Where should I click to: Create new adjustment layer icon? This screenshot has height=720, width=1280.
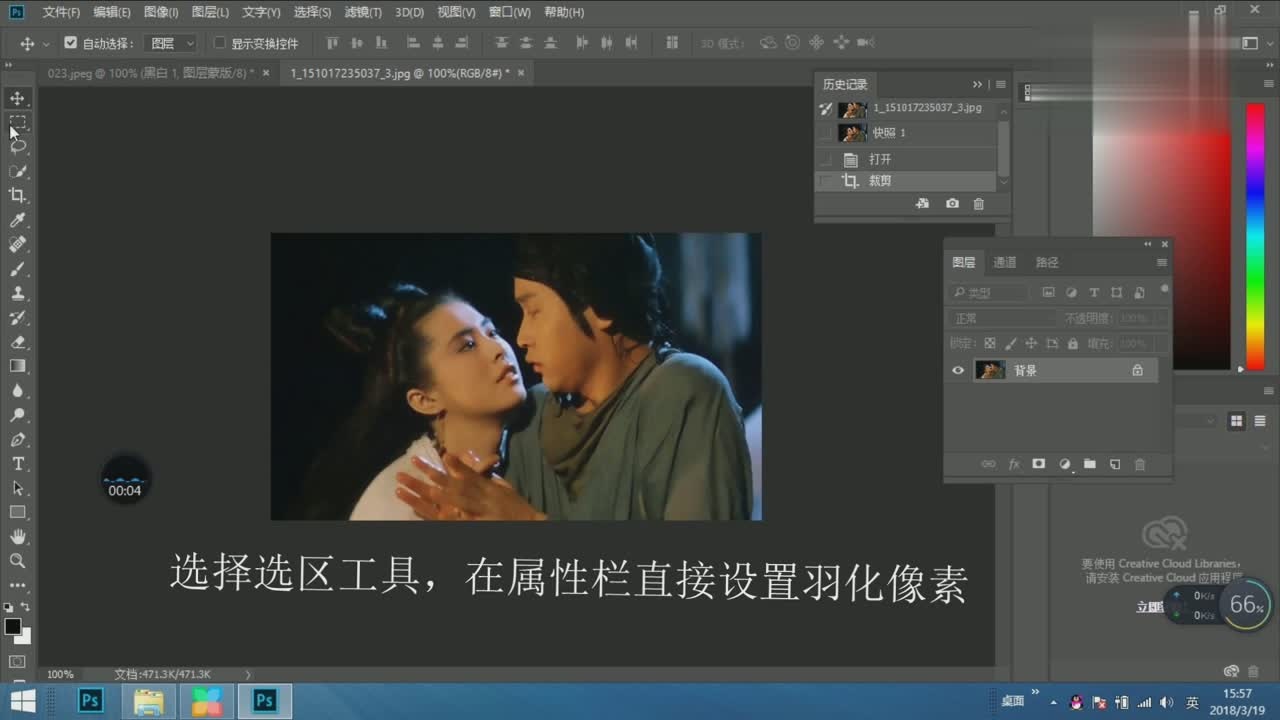tap(1065, 464)
